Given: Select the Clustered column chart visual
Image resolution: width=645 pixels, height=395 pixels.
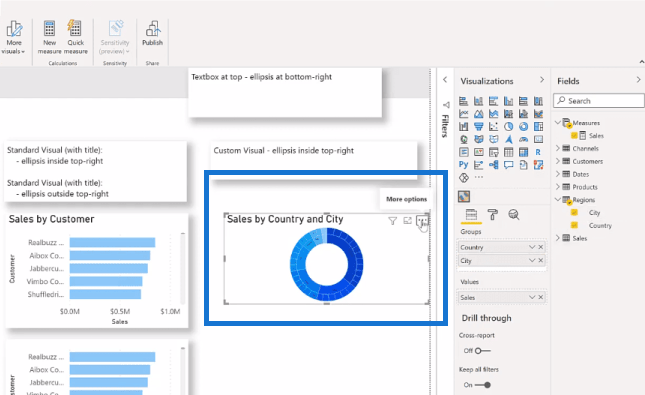Looking at the screenshot, I should pos(508,101).
